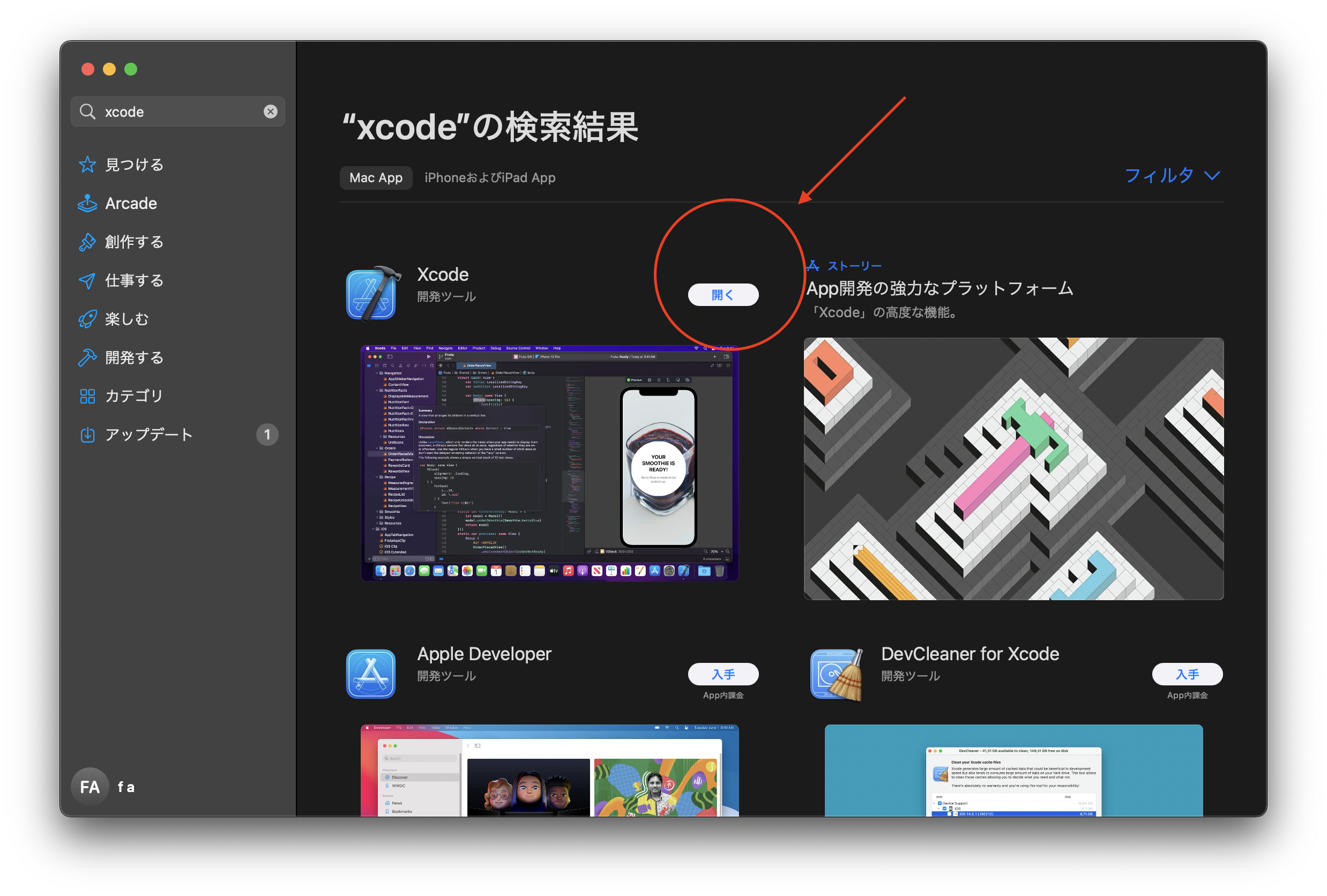Click the rocket icon beside 楽しむ
This screenshot has height=896, width=1327.
click(x=87, y=319)
